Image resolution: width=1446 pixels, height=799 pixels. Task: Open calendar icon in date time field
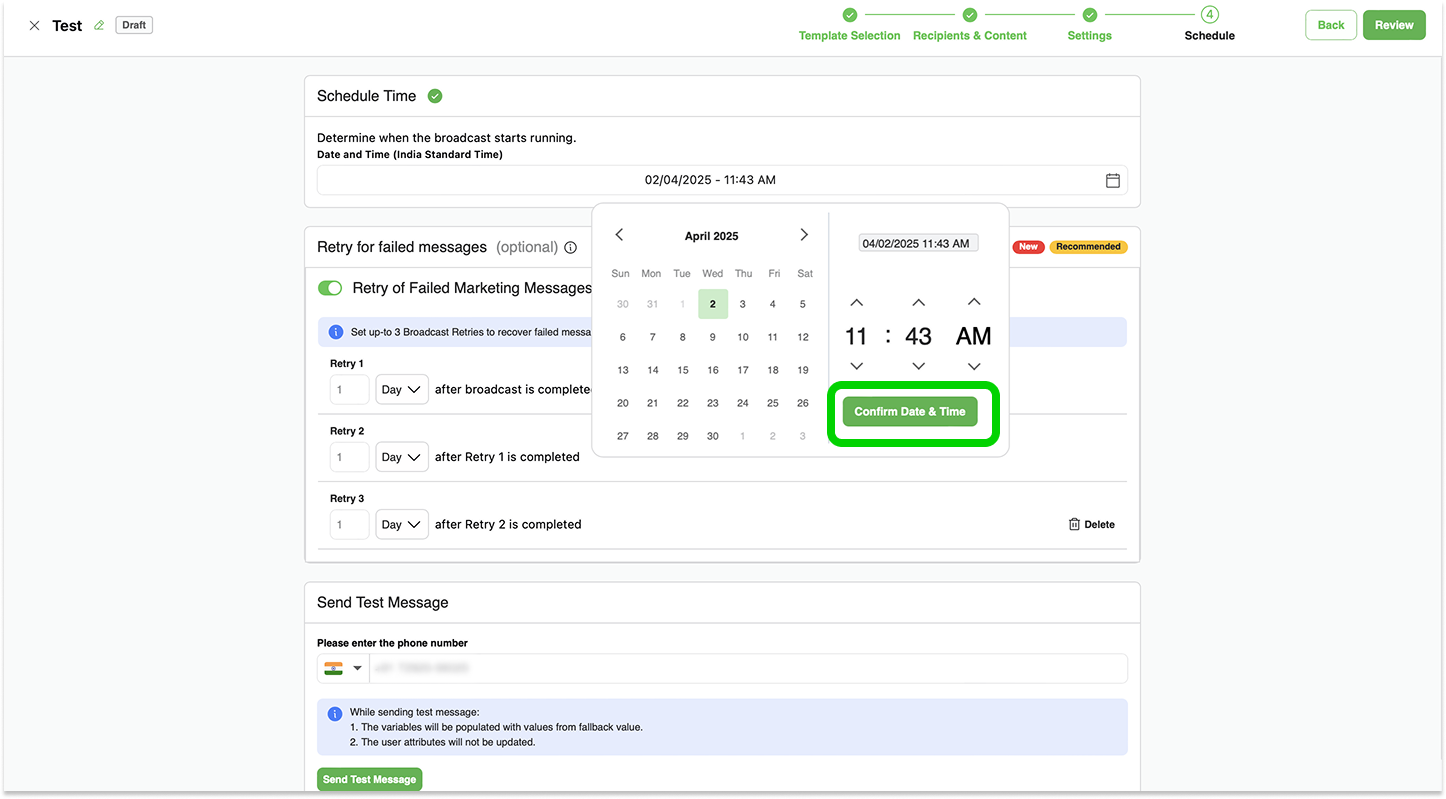[1112, 180]
